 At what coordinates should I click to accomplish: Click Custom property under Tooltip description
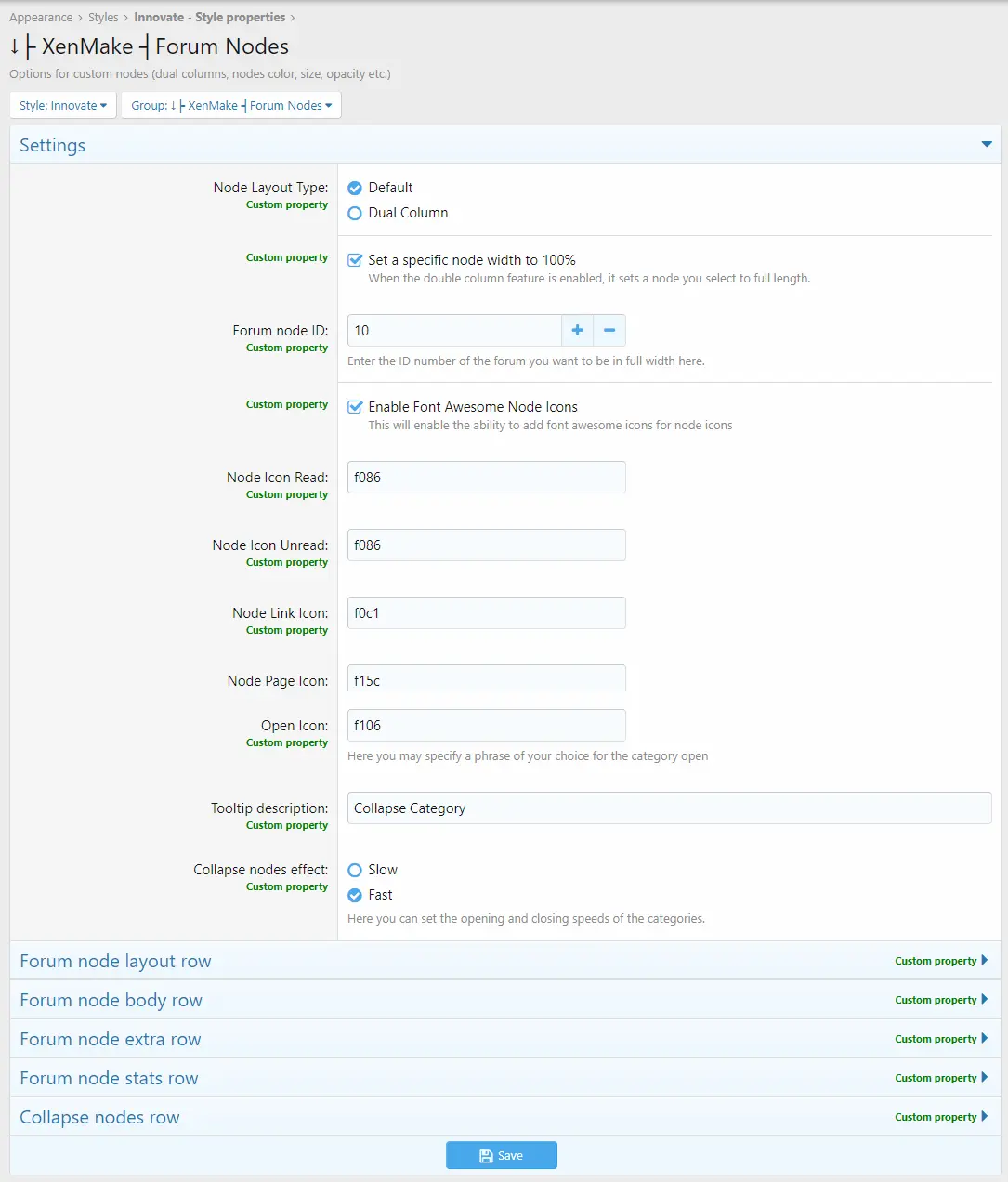click(287, 825)
